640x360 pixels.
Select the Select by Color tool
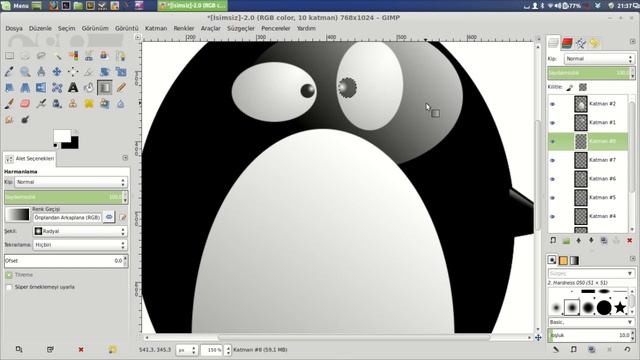click(x=73, y=56)
